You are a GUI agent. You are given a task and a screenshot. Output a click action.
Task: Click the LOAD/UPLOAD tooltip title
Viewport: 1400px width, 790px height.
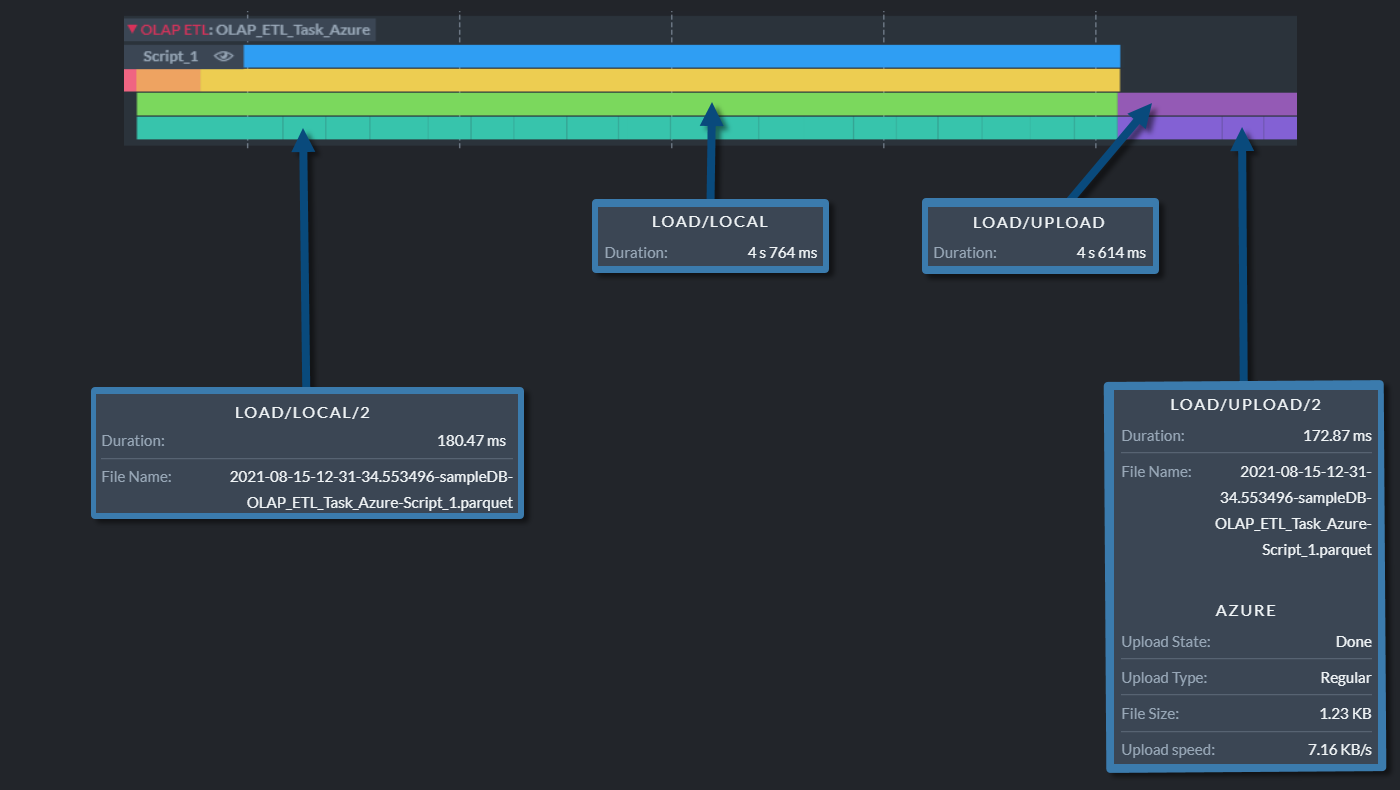tap(1039, 222)
